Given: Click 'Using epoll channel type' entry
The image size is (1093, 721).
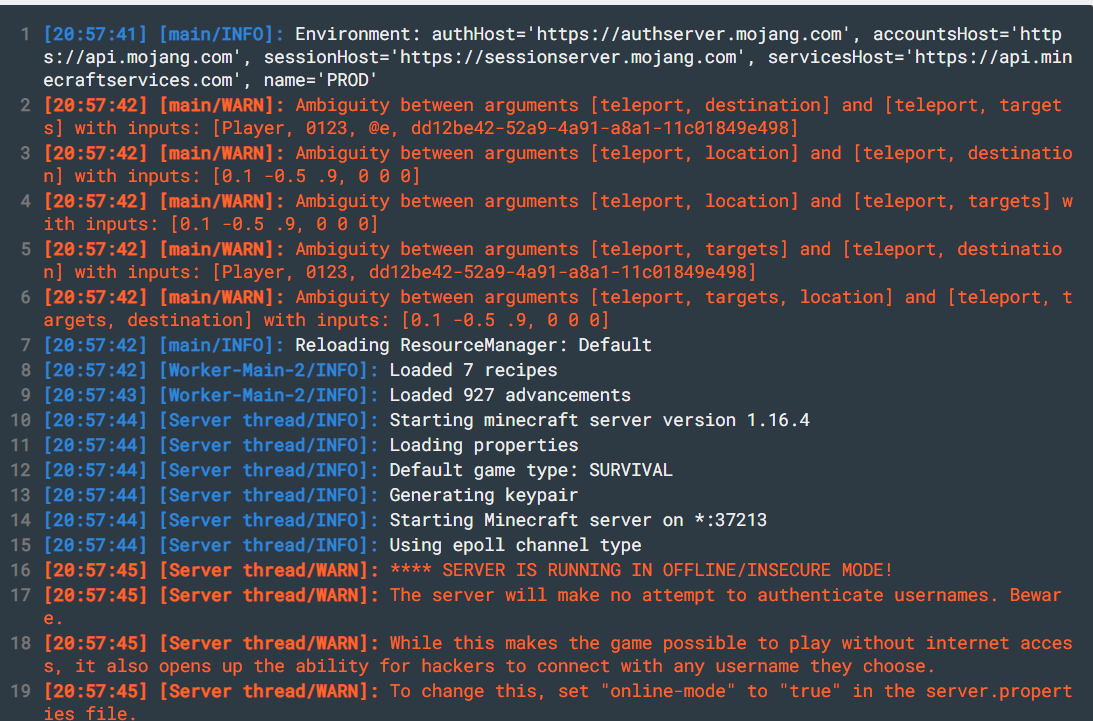Looking at the screenshot, I should tap(515, 545).
